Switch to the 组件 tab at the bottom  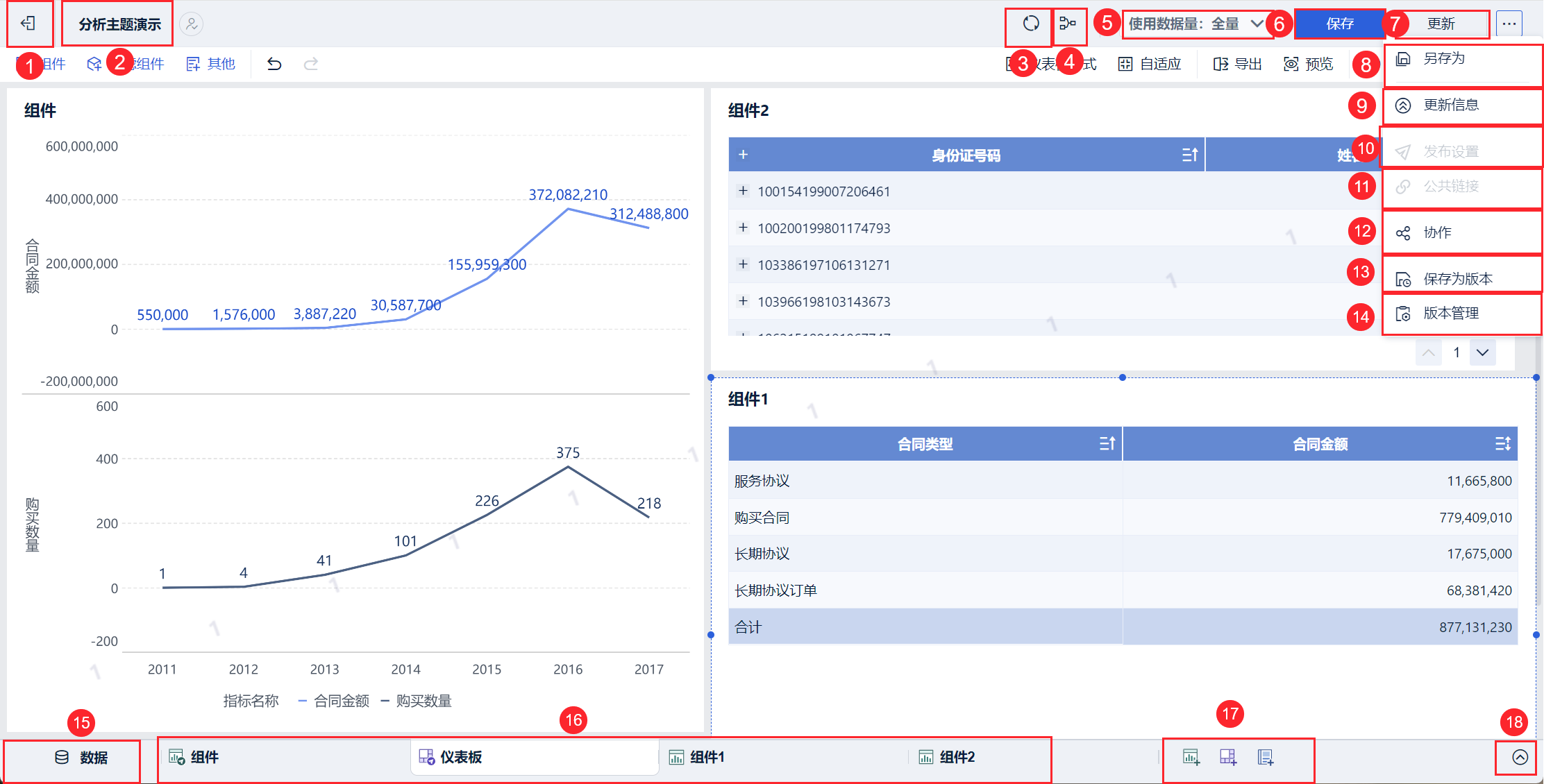point(194,757)
